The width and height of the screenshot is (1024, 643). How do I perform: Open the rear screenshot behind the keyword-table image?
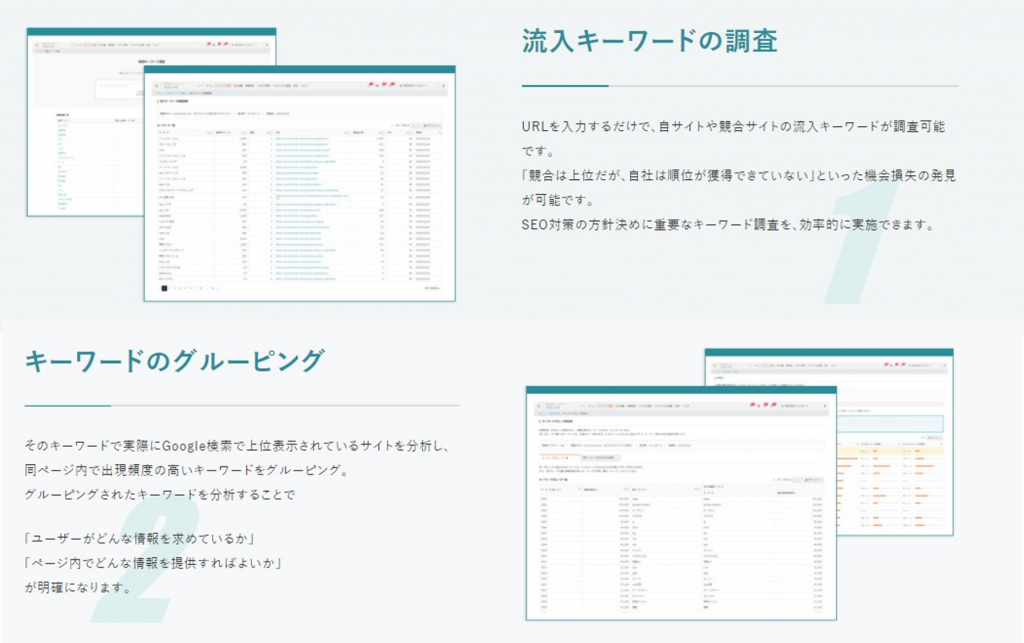85,122
